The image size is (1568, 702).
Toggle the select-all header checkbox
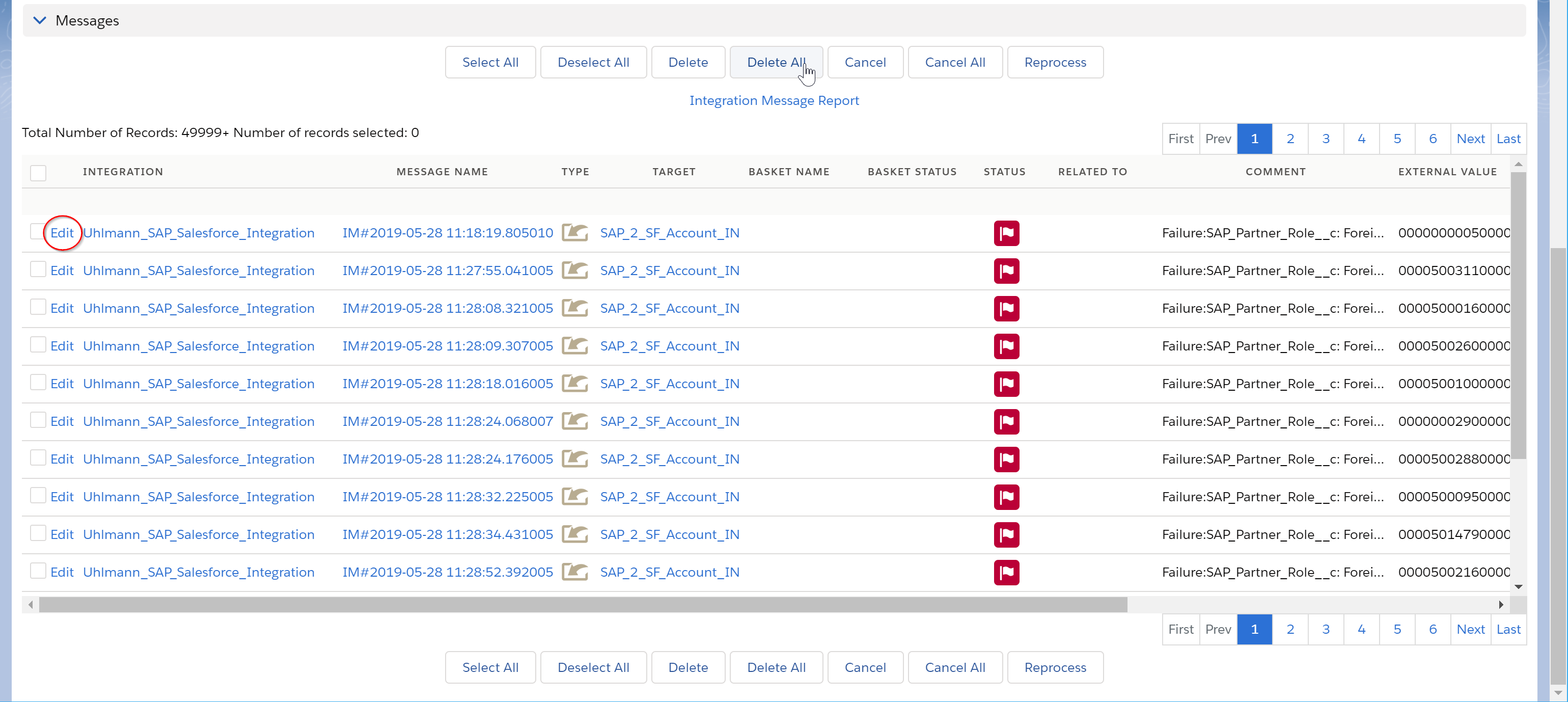38,173
